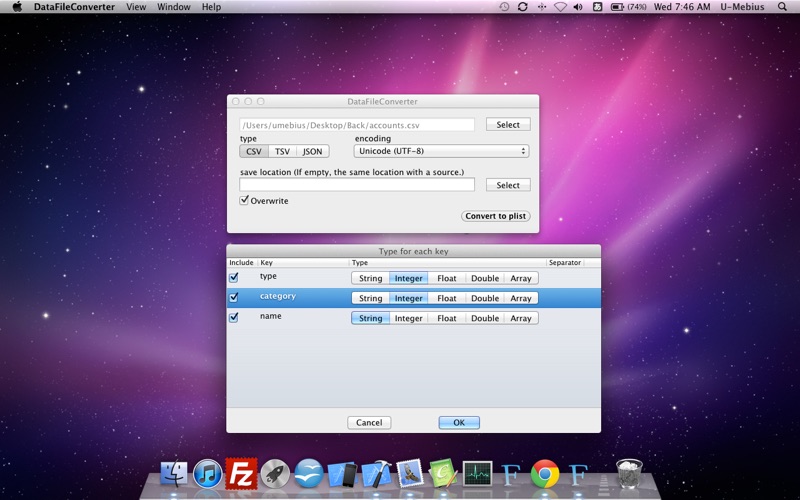Toggle Include checkbox for the name key
The image size is (800, 500).
(x=234, y=318)
